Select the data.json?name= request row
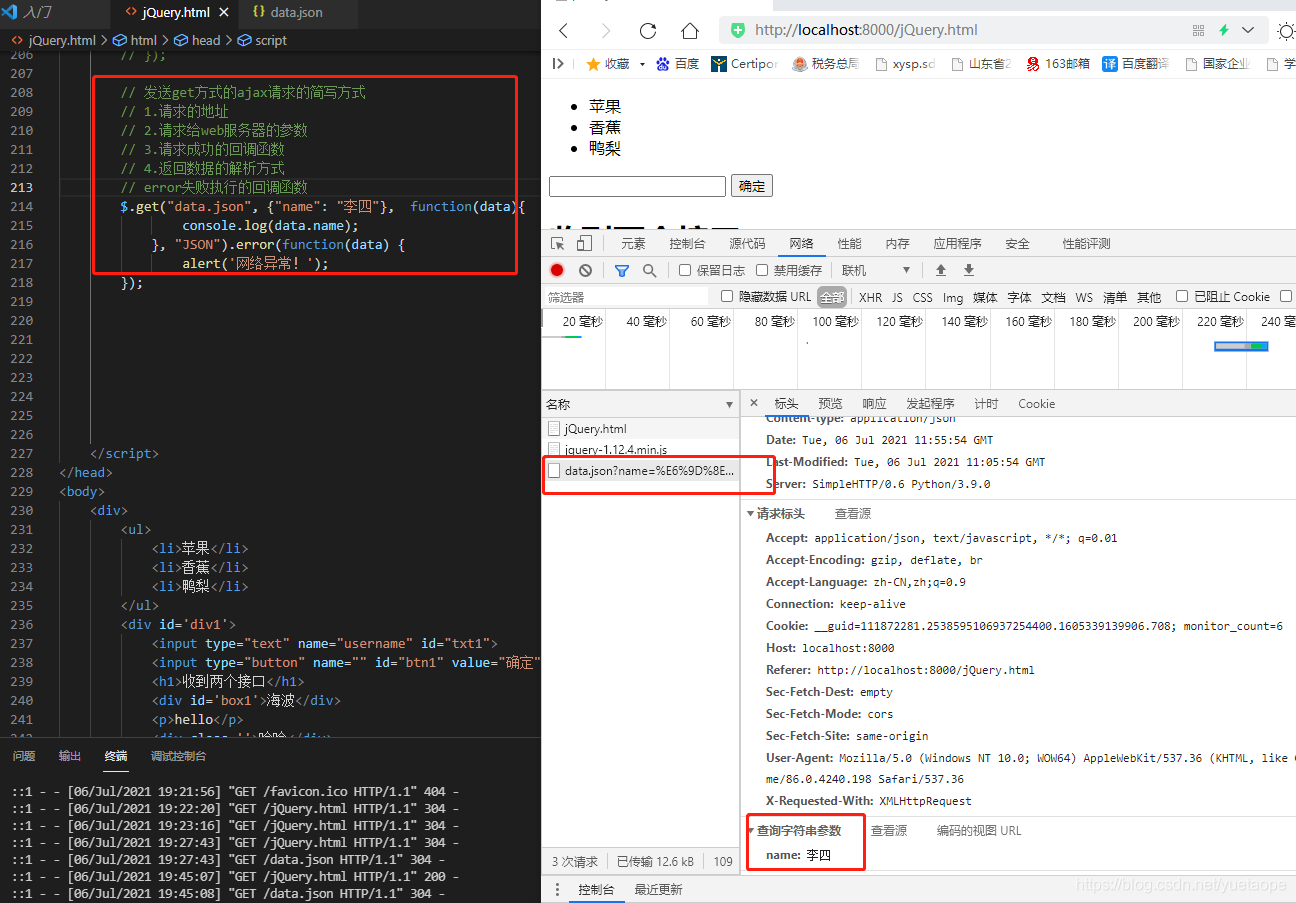The width and height of the screenshot is (1296, 903). point(641,470)
